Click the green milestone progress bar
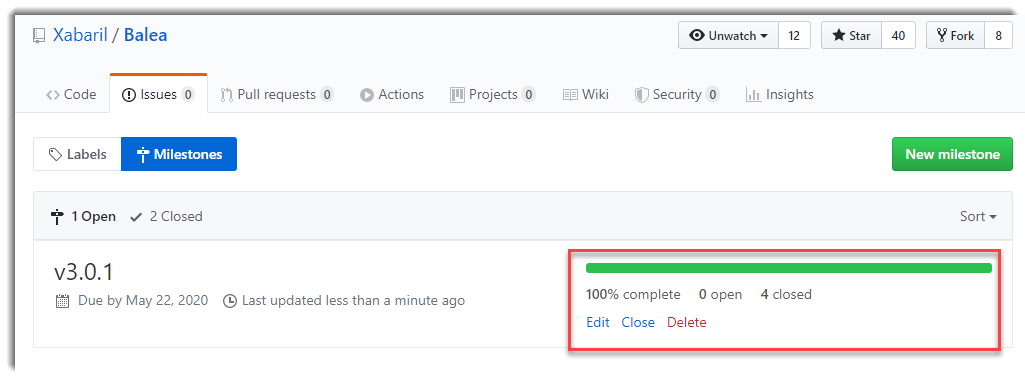1025x379 pixels. click(789, 268)
